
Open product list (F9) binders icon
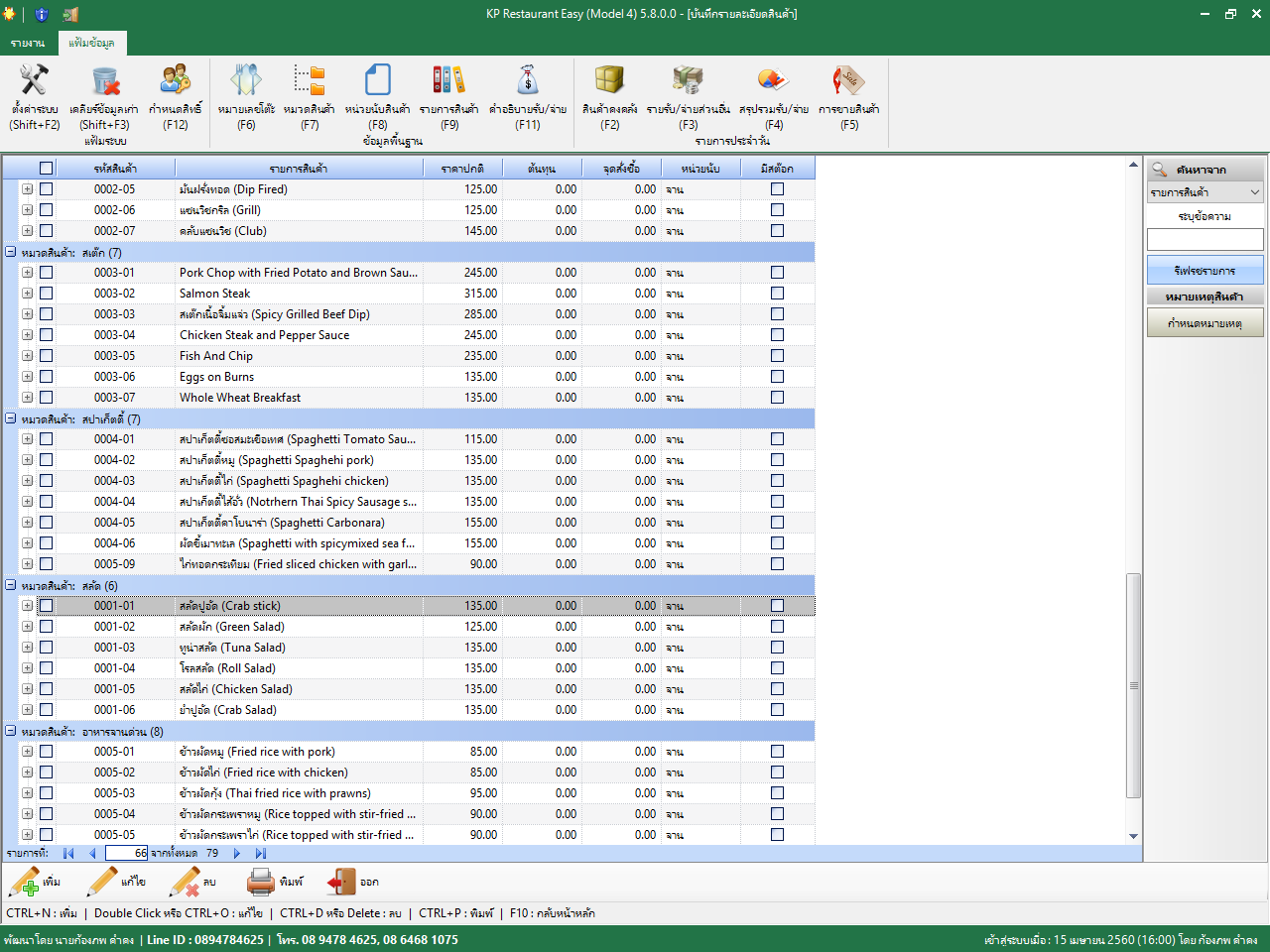[x=448, y=80]
